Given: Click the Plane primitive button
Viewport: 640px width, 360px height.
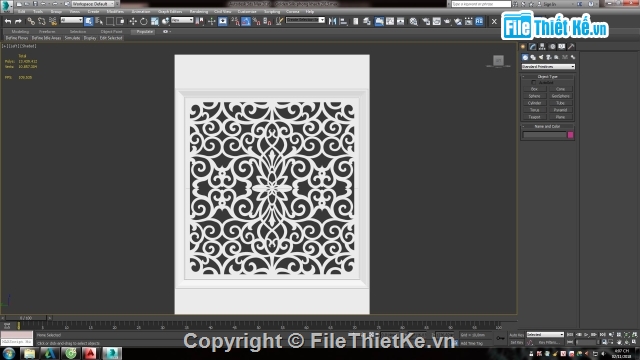Looking at the screenshot, I should (x=560, y=117).
